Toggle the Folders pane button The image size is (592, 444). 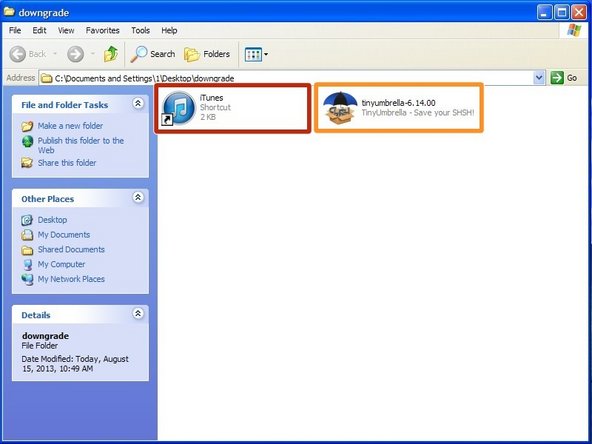click(x=207, y=54)
